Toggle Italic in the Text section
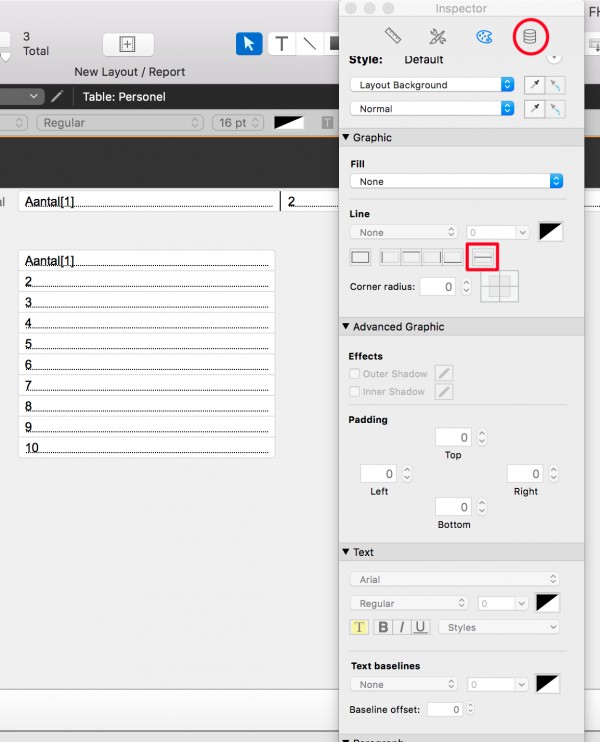 point(402,627)
